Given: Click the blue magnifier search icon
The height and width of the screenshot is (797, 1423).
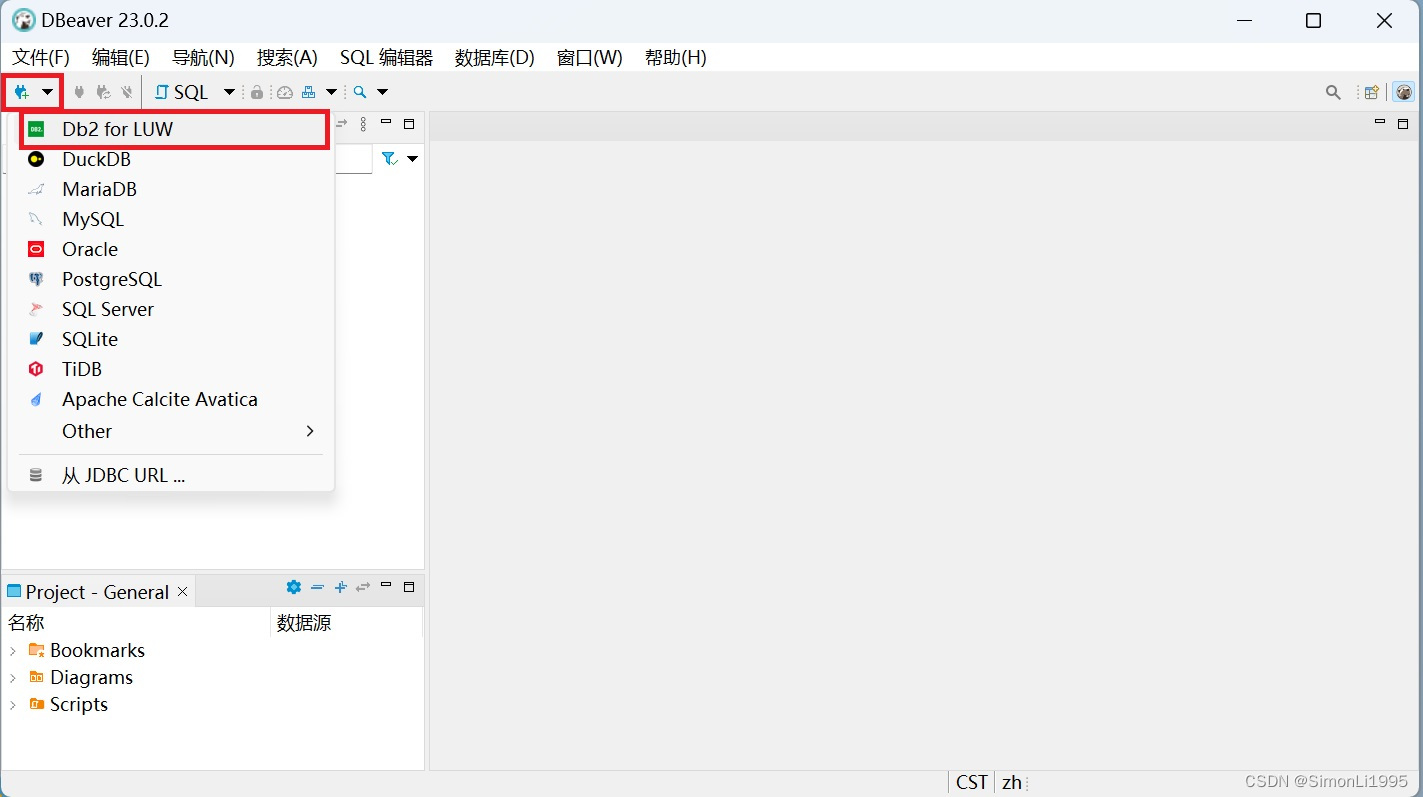Looking at the screenshot, I should [360, 92].
